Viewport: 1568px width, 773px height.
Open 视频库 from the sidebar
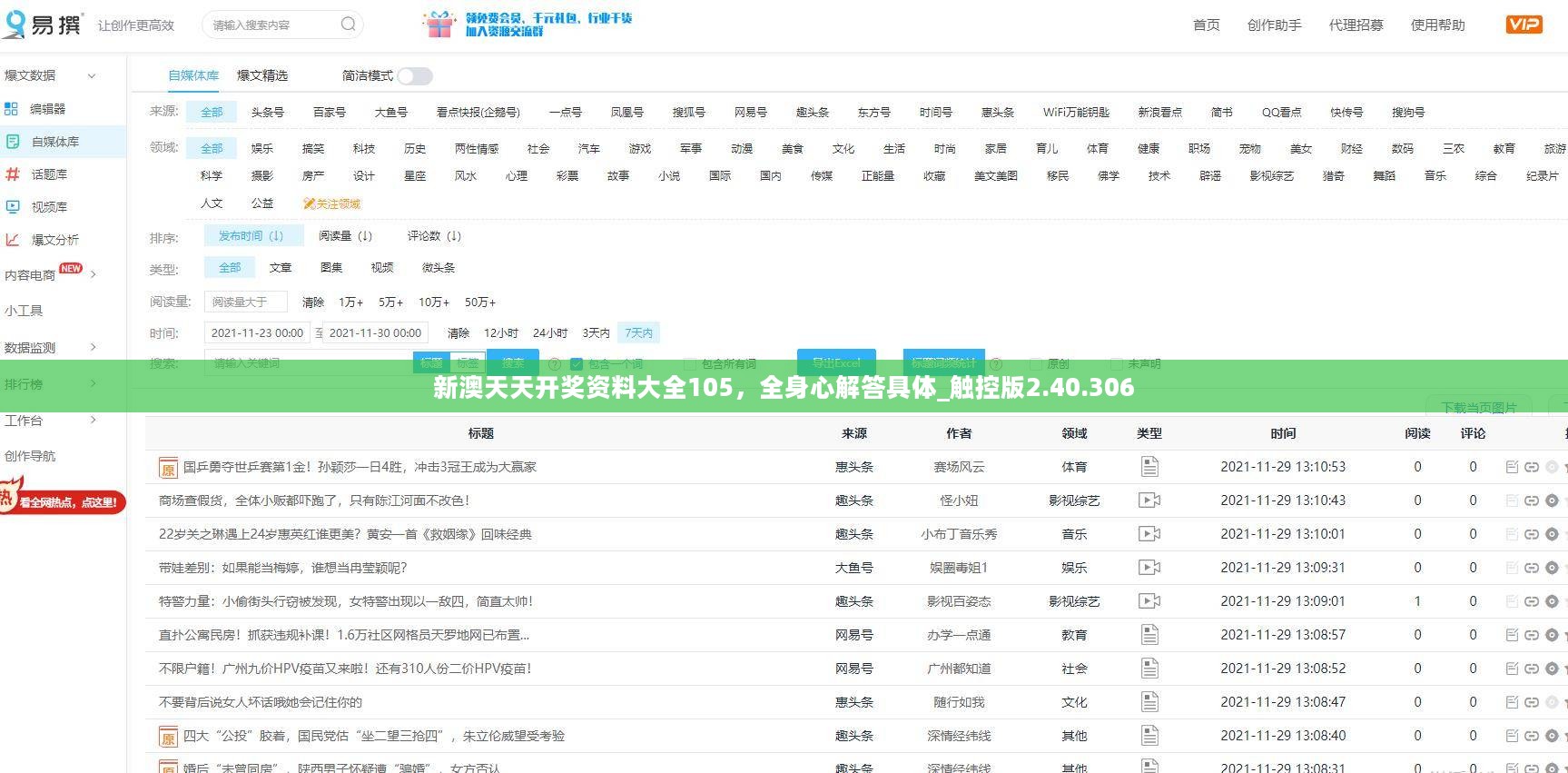pos(36,207)
